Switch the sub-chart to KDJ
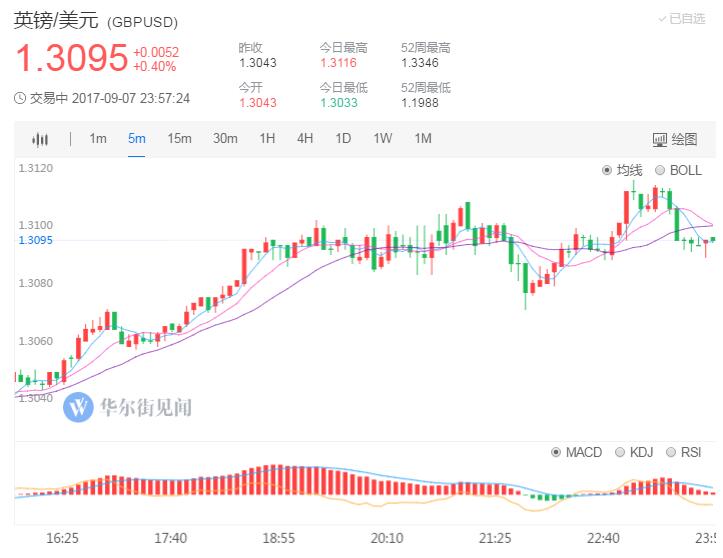723x558 pixels. tap(620, 452)
